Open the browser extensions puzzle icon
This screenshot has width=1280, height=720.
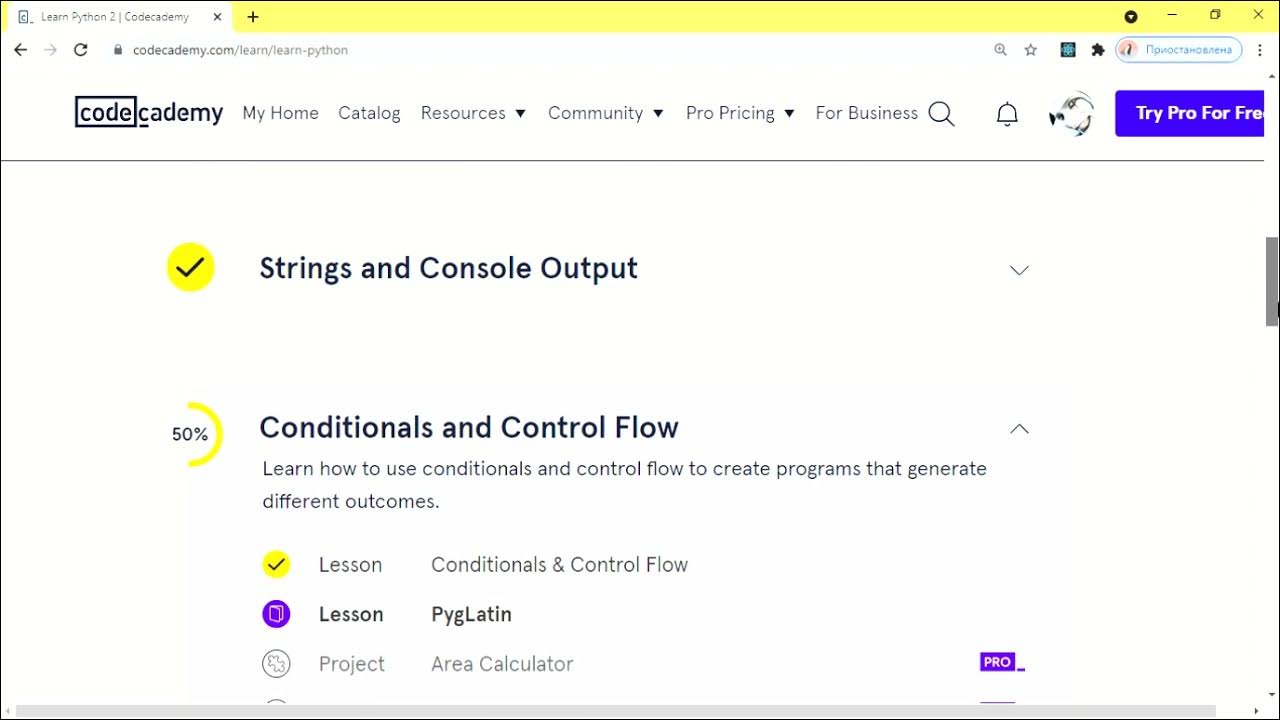(x=1098, y=50)
